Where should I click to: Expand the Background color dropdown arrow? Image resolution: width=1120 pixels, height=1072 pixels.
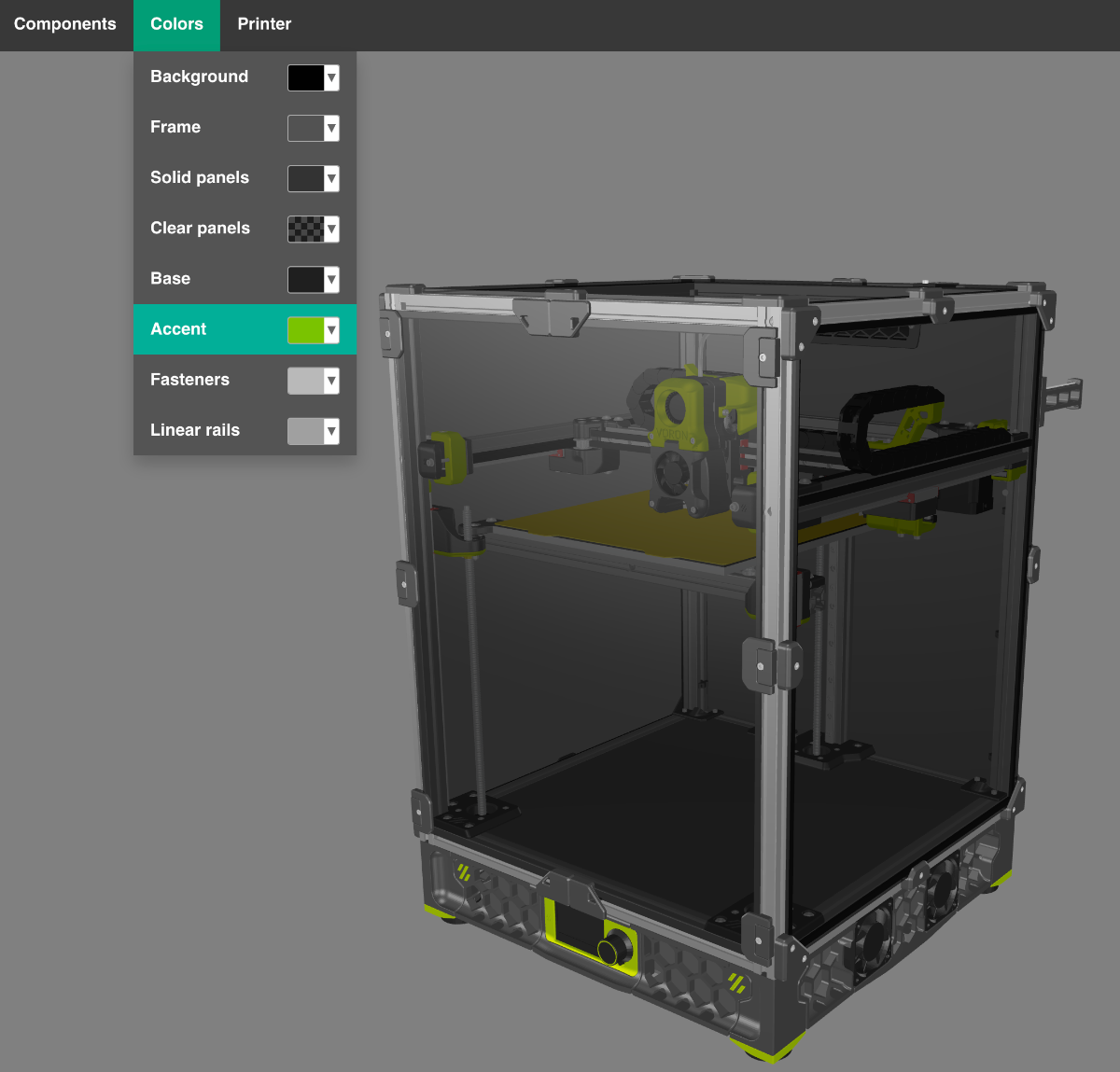tap(331, 77)
